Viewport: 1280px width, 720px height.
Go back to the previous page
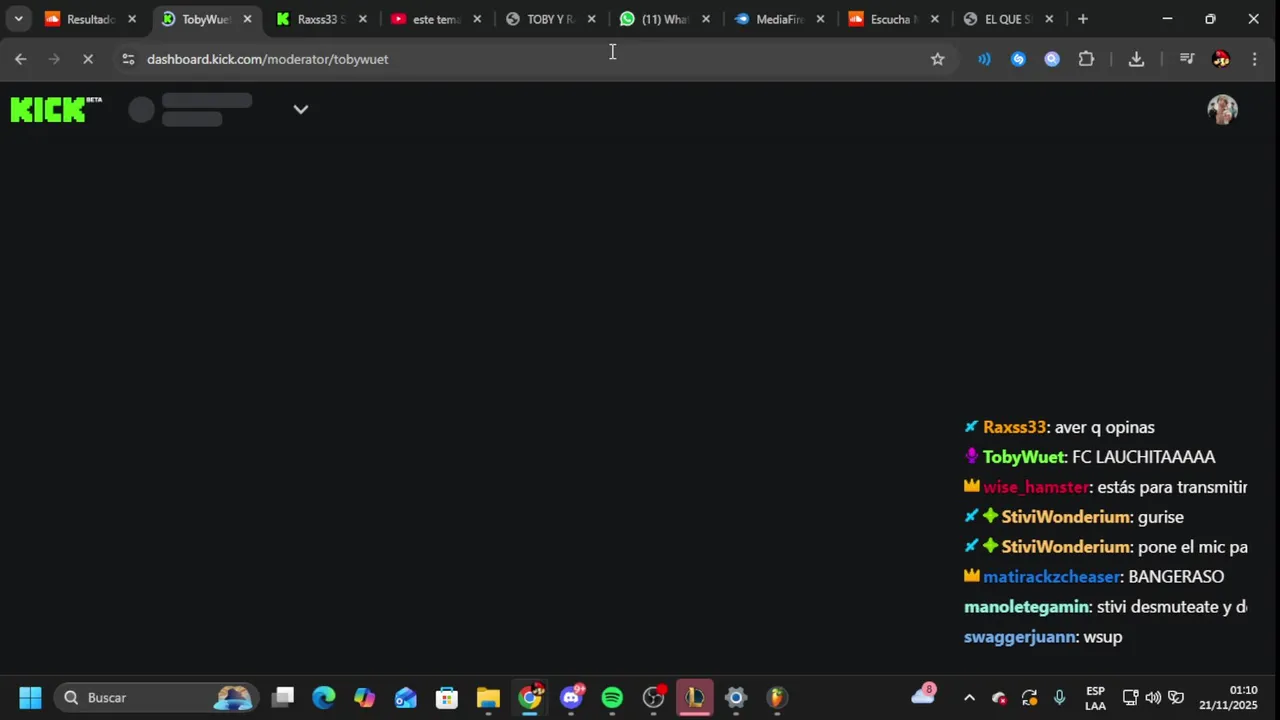pyautogui.click(x=21, y=59)
